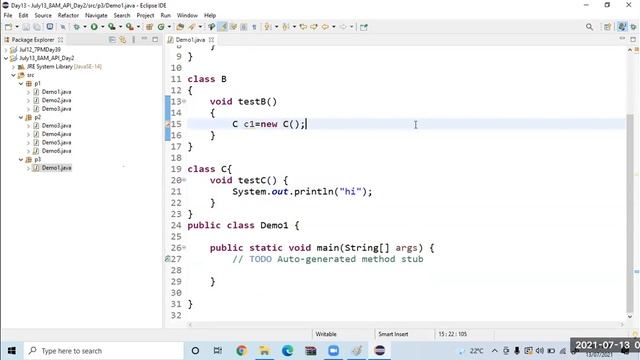Click the External Tools run icon

pos(129,27)
